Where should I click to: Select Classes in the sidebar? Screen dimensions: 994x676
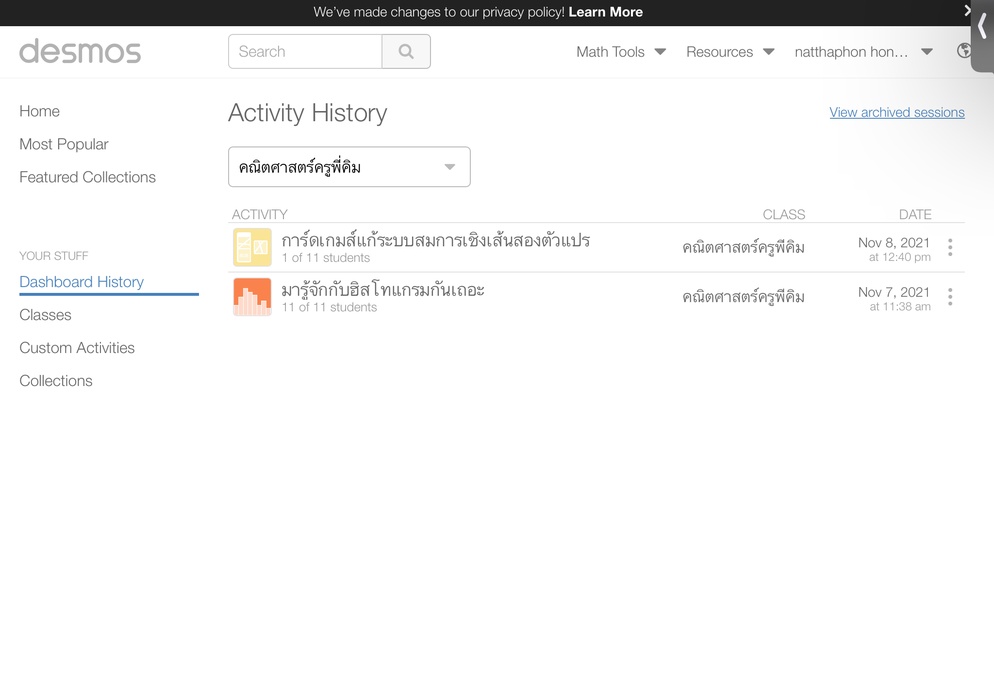click(x=45, y=315)
